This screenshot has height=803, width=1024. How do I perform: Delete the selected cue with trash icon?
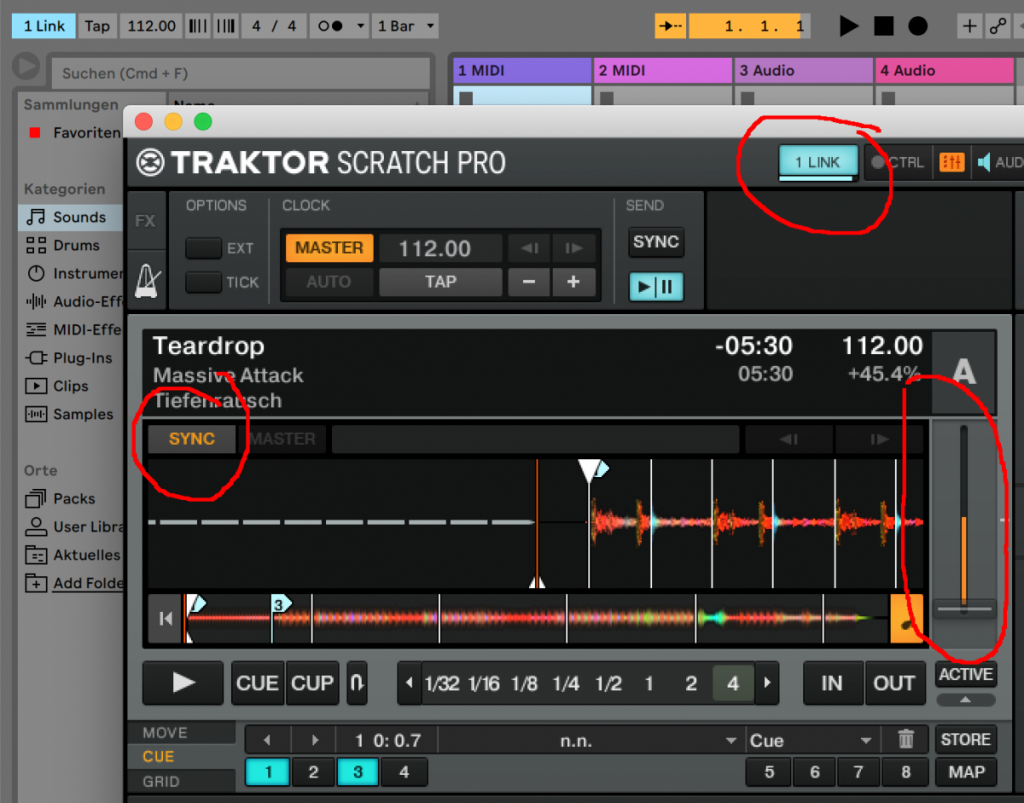905,740
